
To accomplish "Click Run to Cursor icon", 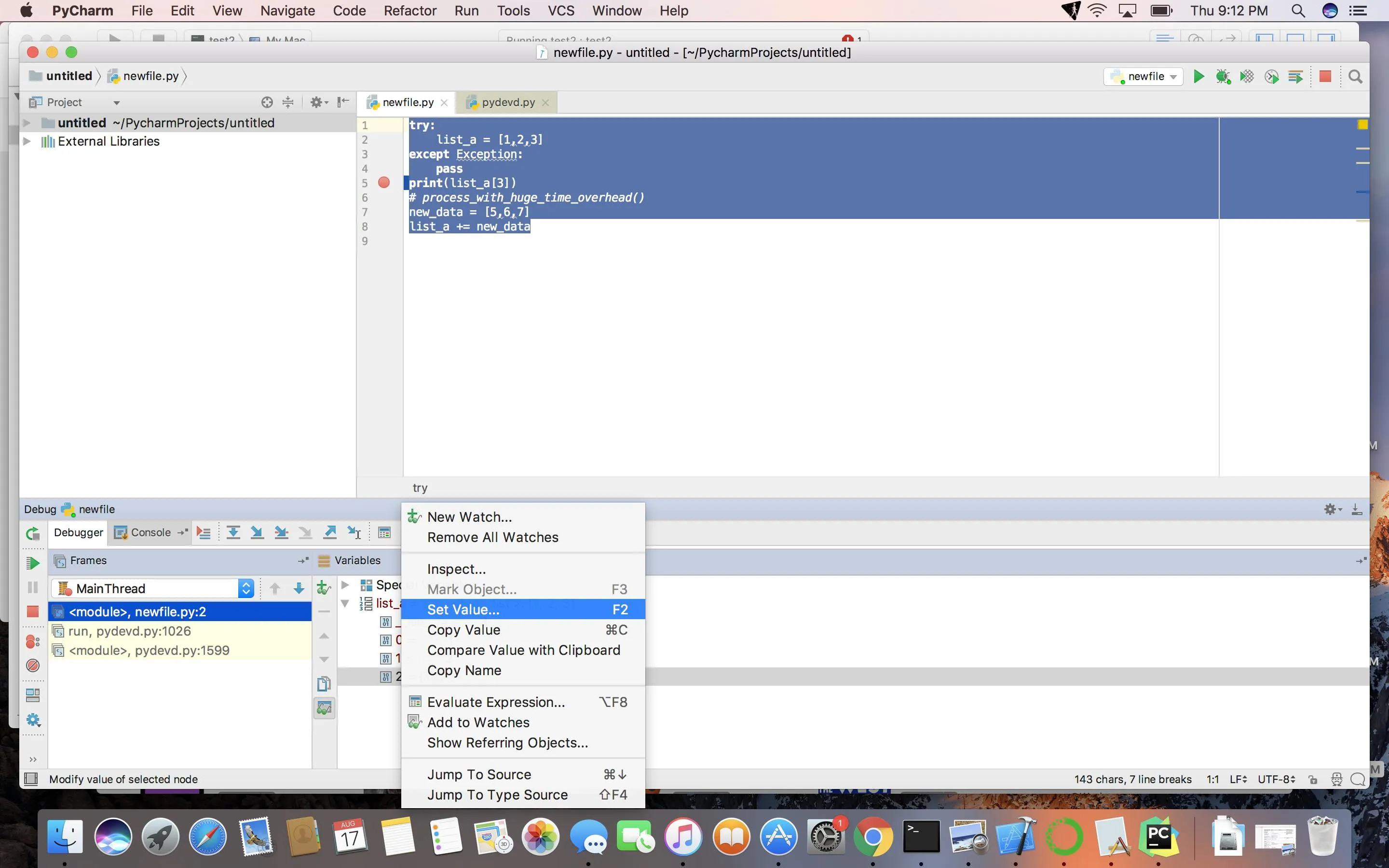I will pos(354,533).
